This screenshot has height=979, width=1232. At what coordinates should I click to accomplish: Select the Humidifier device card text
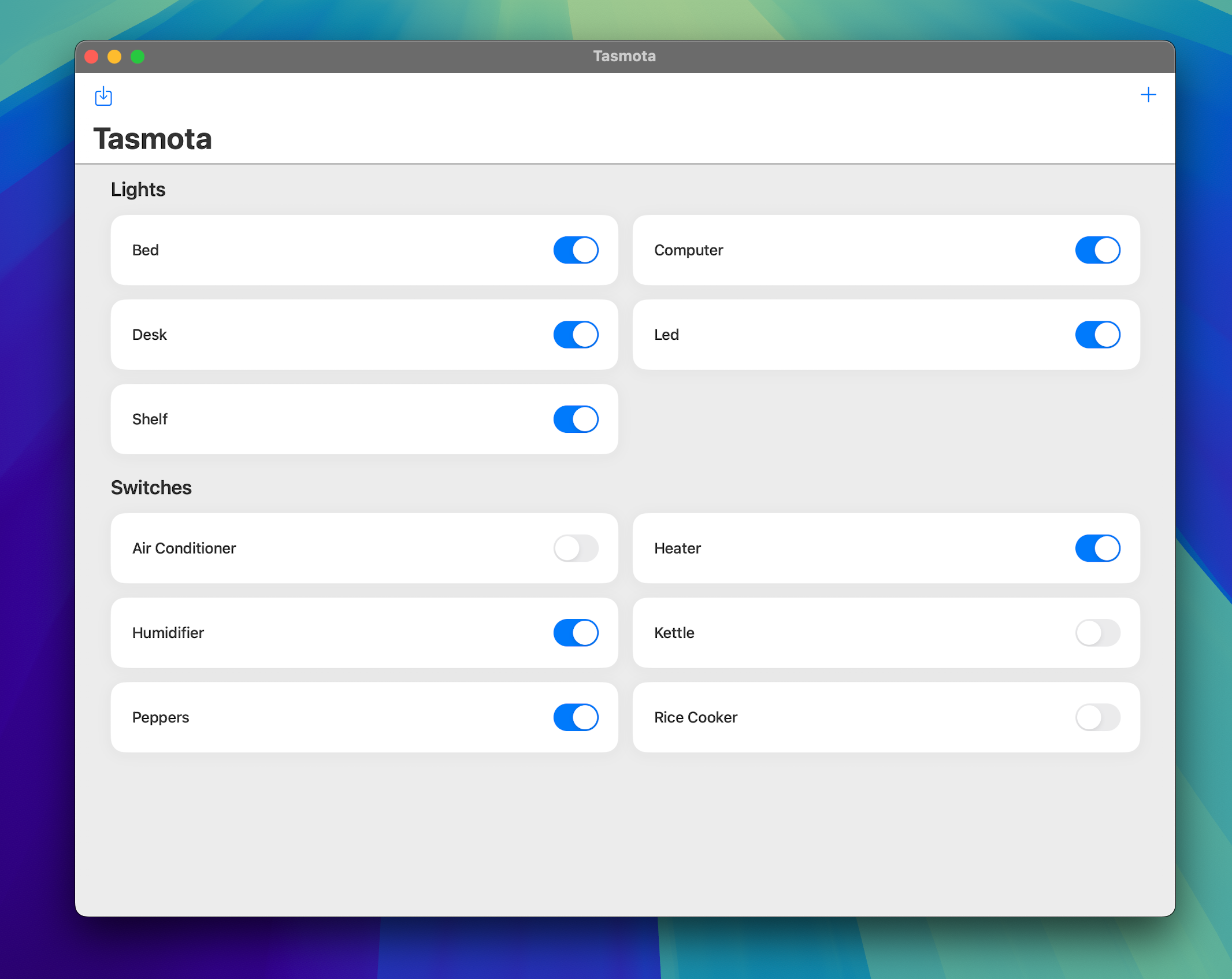168,633
